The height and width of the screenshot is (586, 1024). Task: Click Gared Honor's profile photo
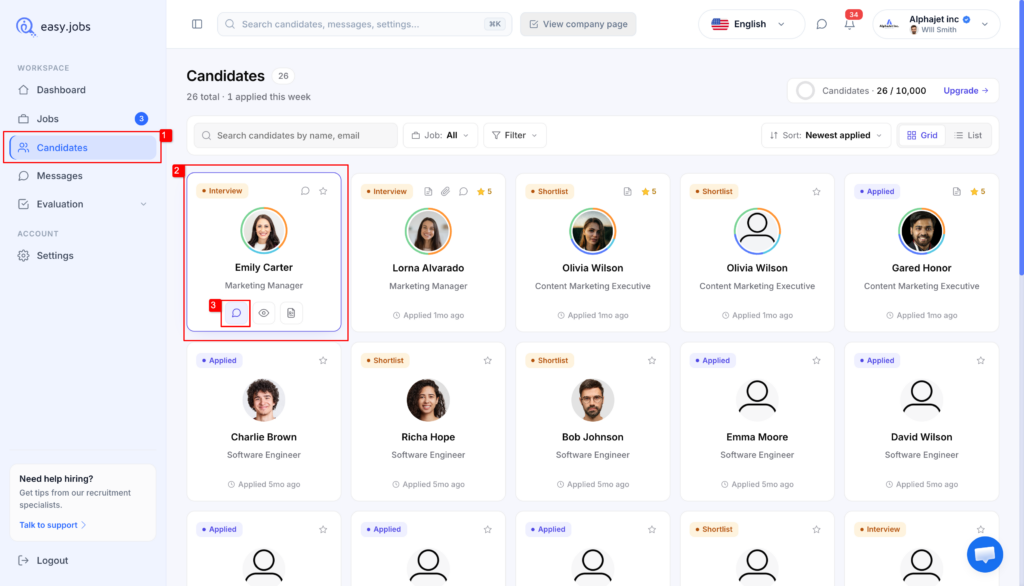click(x=921, y=231)
